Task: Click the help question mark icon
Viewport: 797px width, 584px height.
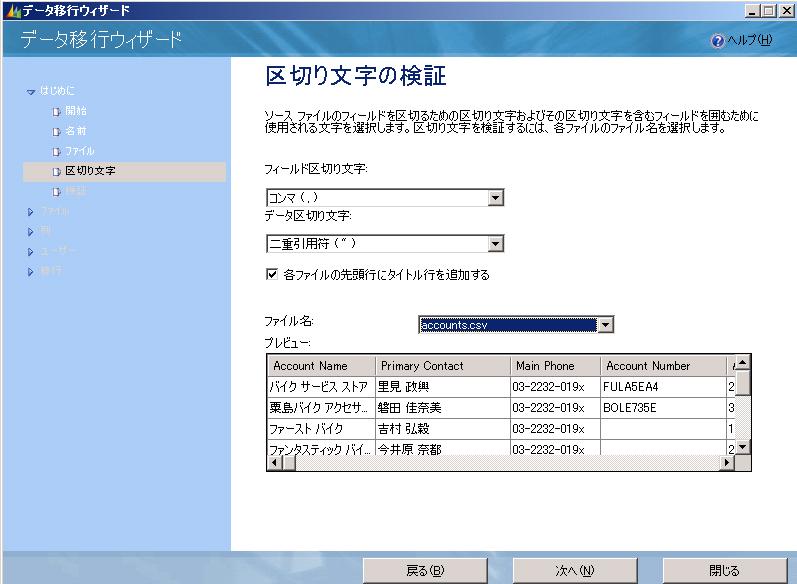Action: 716,40
